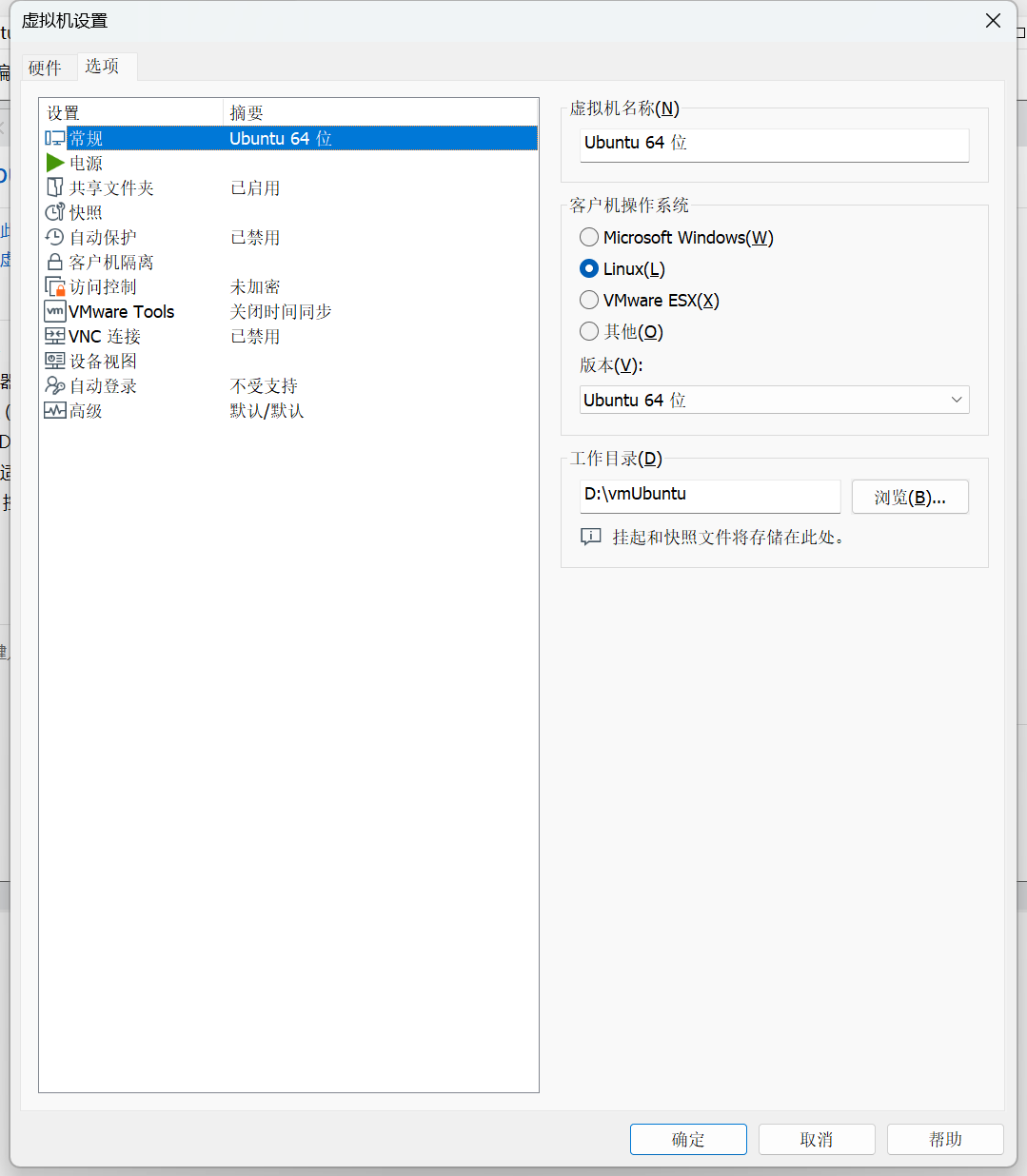Click the 快照 snapshot icon
Viewport: 1027px width, 1176px height.
click(x=55, y=213)
